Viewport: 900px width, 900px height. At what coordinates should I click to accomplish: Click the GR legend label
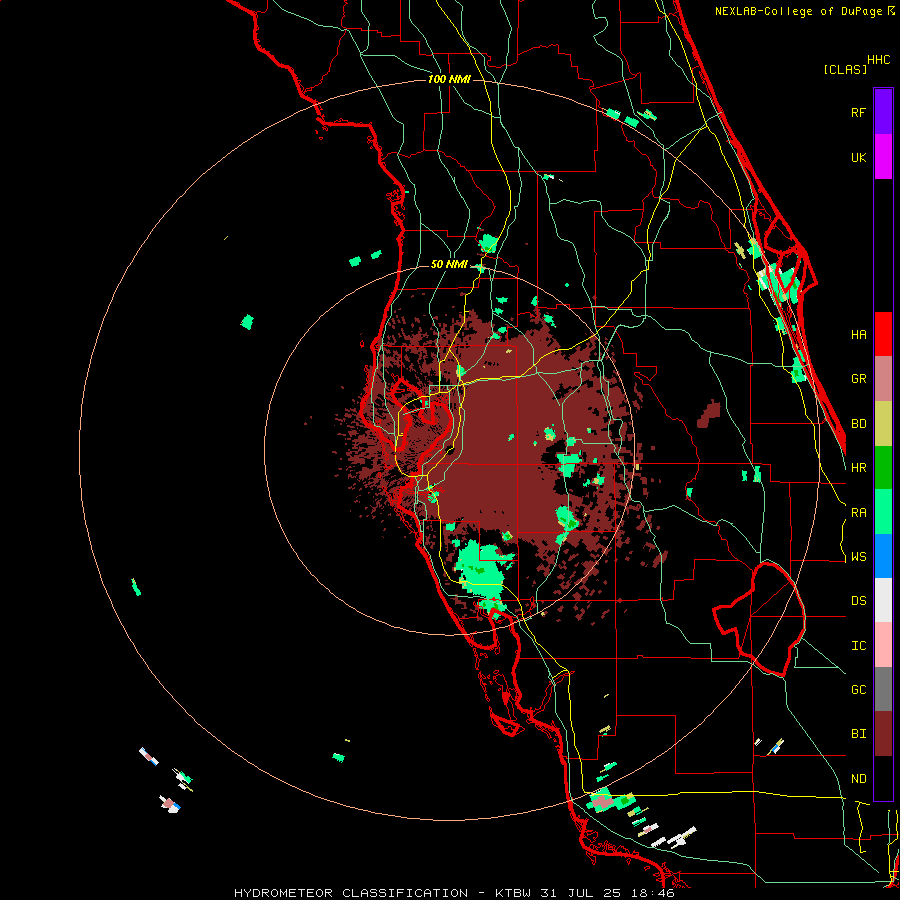[x=859, y=379]
